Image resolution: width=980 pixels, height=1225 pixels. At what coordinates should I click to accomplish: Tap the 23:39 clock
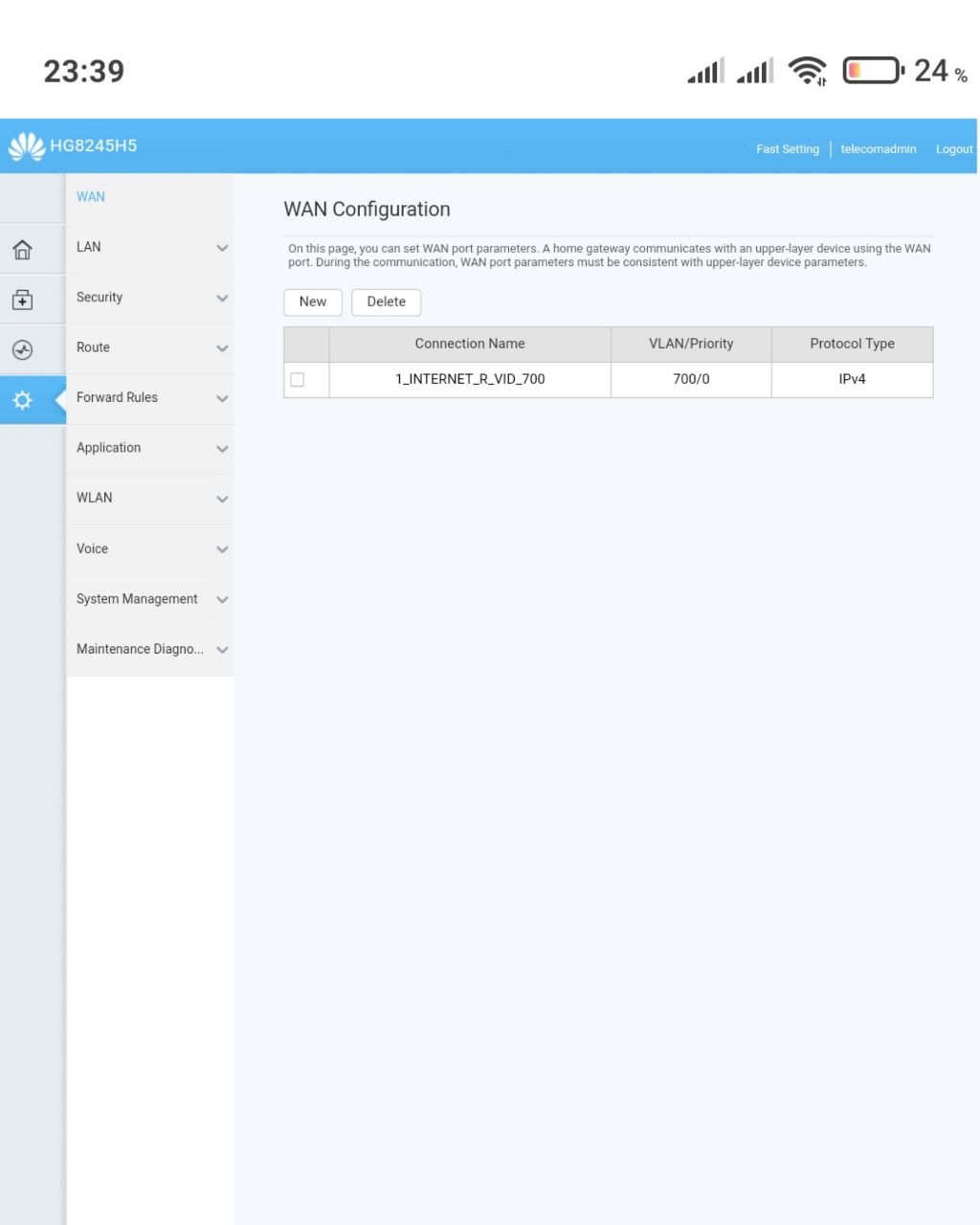pos(84,71)
